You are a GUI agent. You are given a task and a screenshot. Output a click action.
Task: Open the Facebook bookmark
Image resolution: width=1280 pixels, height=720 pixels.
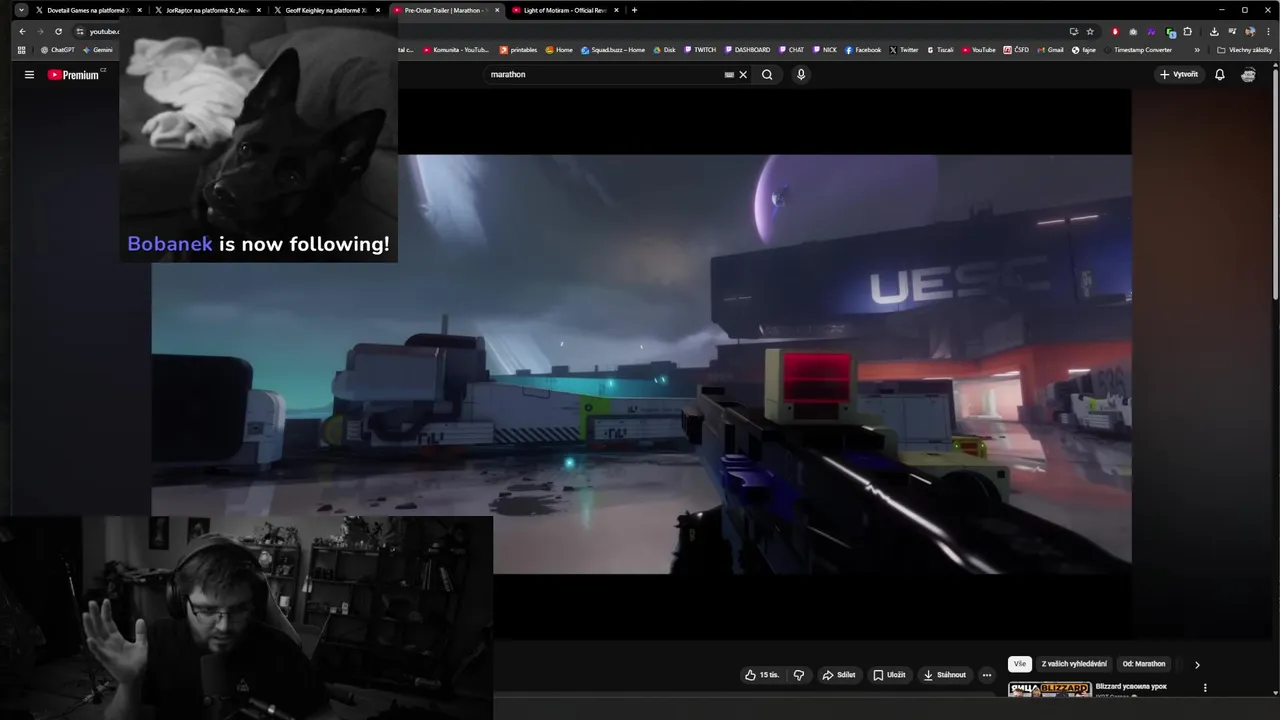[863, 50]
